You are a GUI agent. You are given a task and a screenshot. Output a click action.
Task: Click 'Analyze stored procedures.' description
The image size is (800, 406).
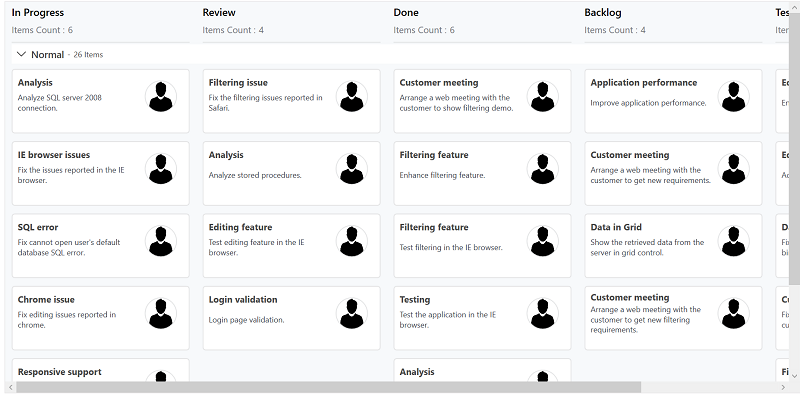pos(255,175)
